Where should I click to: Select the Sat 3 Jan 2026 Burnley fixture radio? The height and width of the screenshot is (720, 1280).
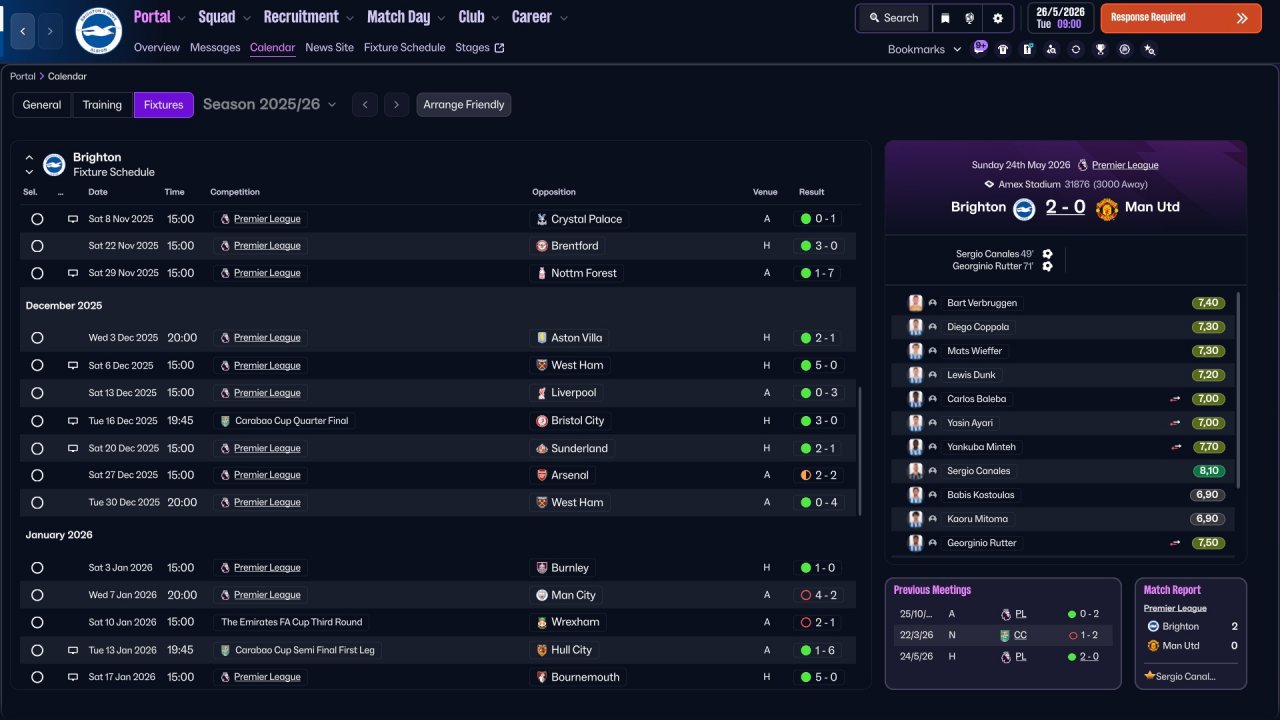[x=37, y=568]
